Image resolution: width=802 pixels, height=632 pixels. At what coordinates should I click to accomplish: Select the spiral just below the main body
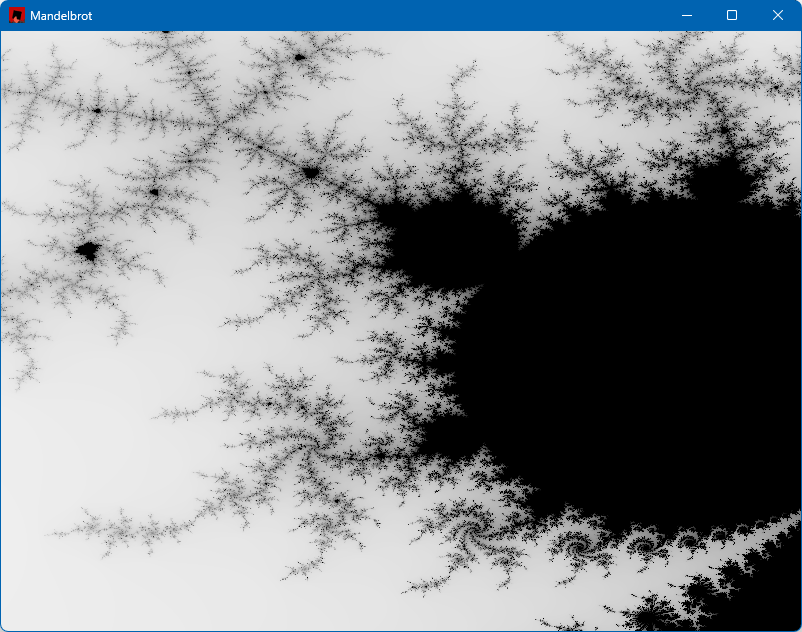[x=578, y=547]
